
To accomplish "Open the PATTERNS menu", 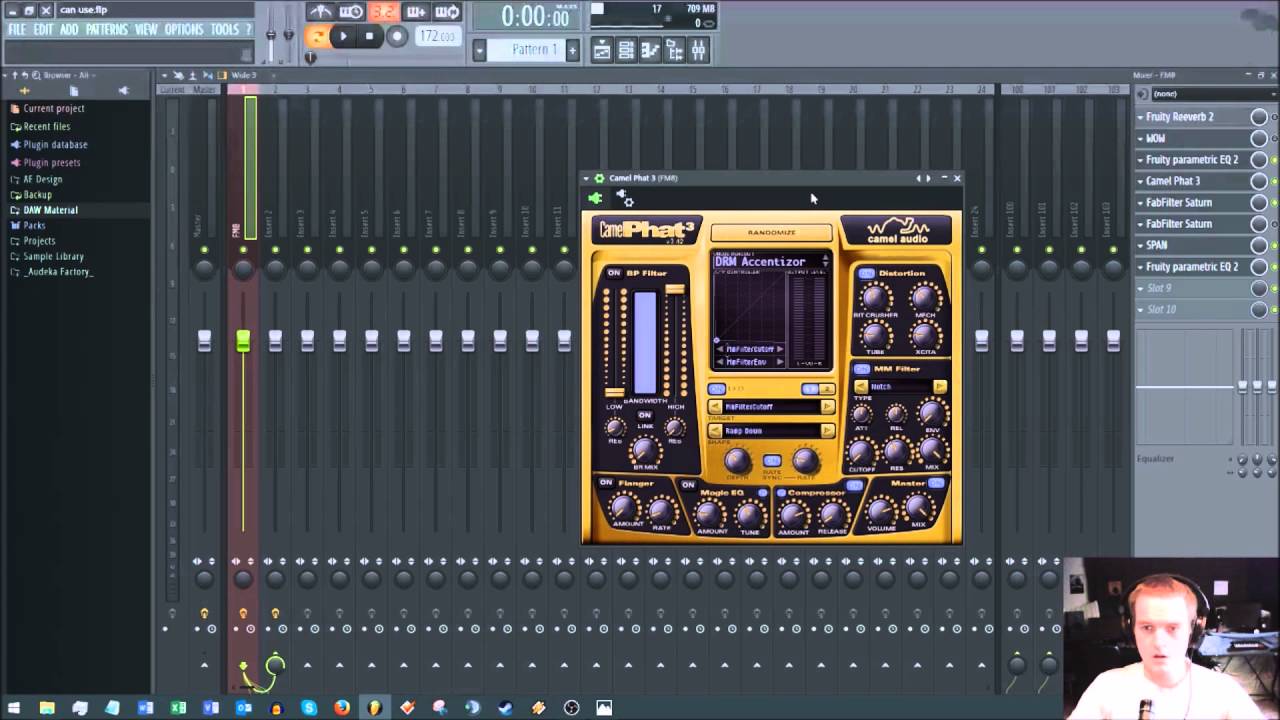I will coord(107,30).
